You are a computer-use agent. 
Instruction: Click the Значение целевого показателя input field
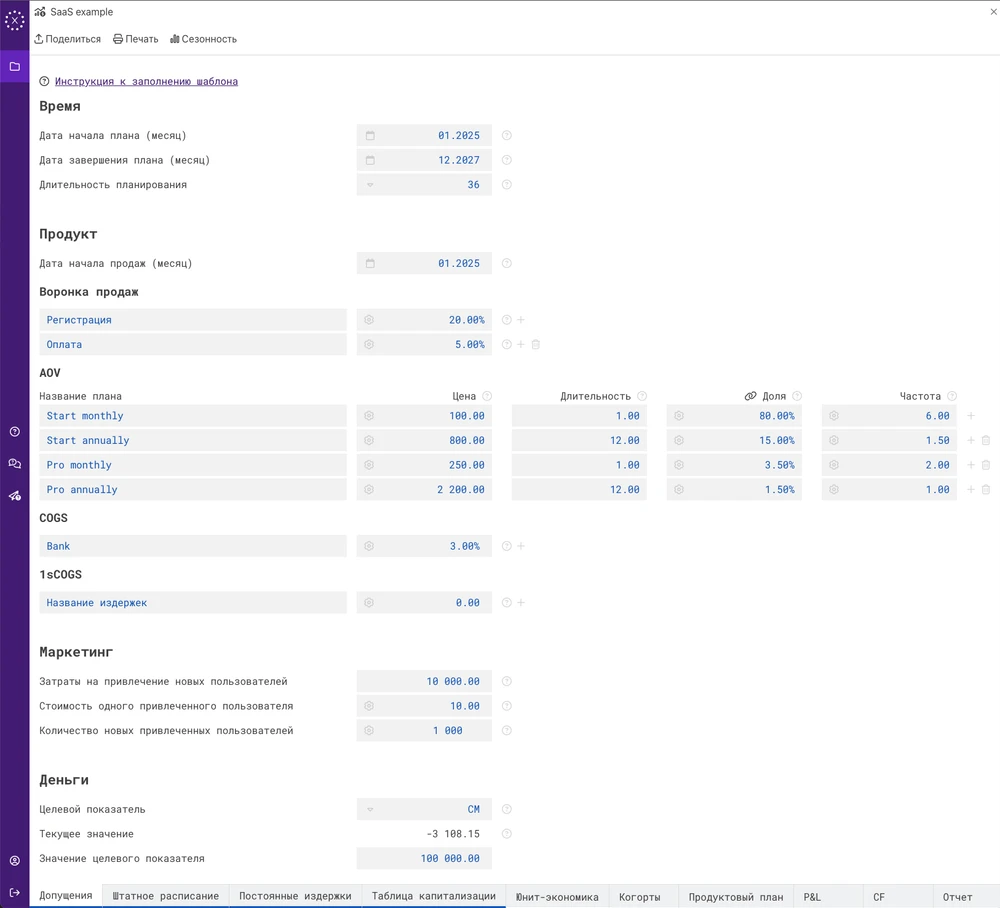tap(424, 859)
